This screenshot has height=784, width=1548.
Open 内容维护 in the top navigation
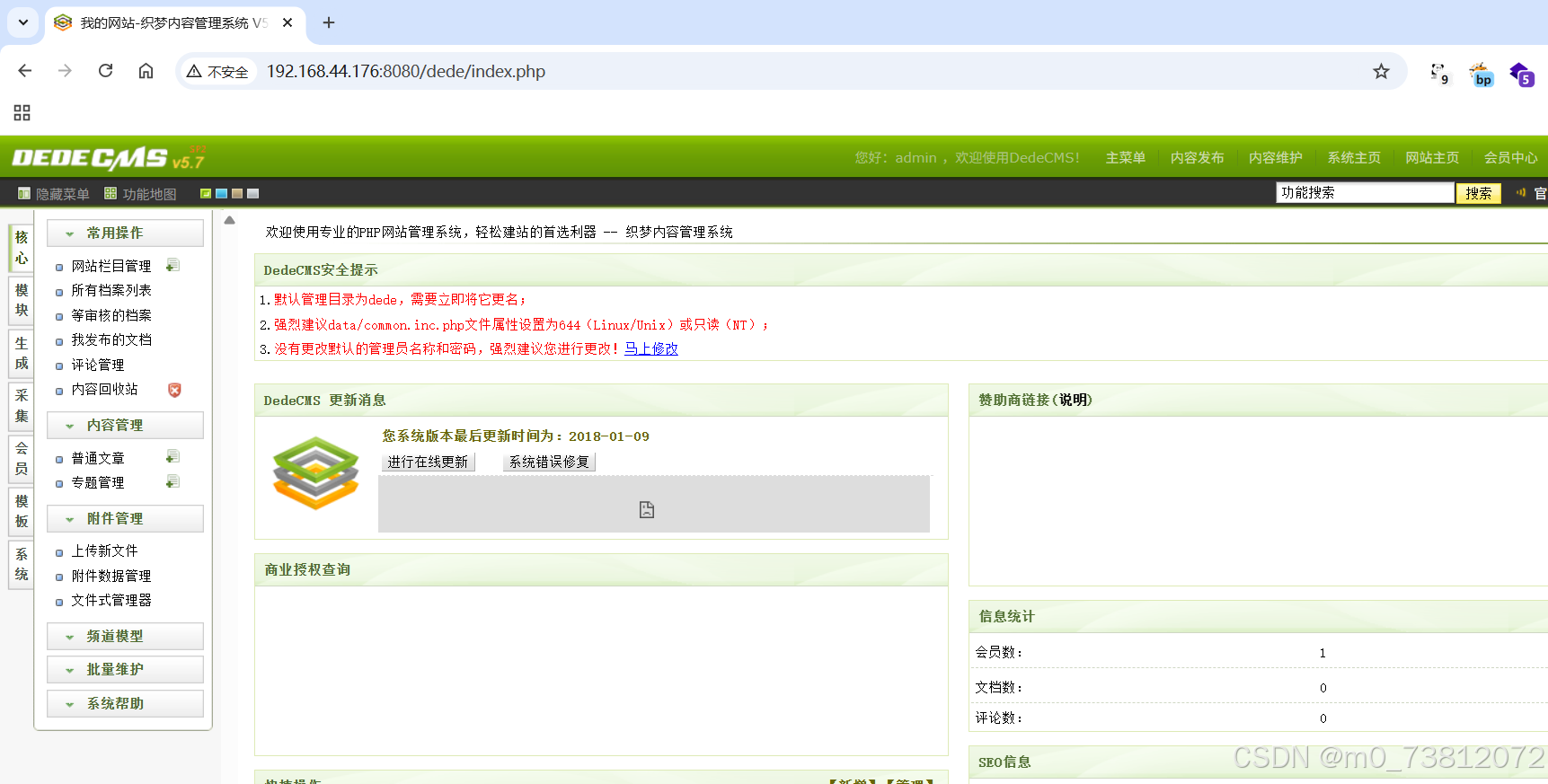[1276, 157]
